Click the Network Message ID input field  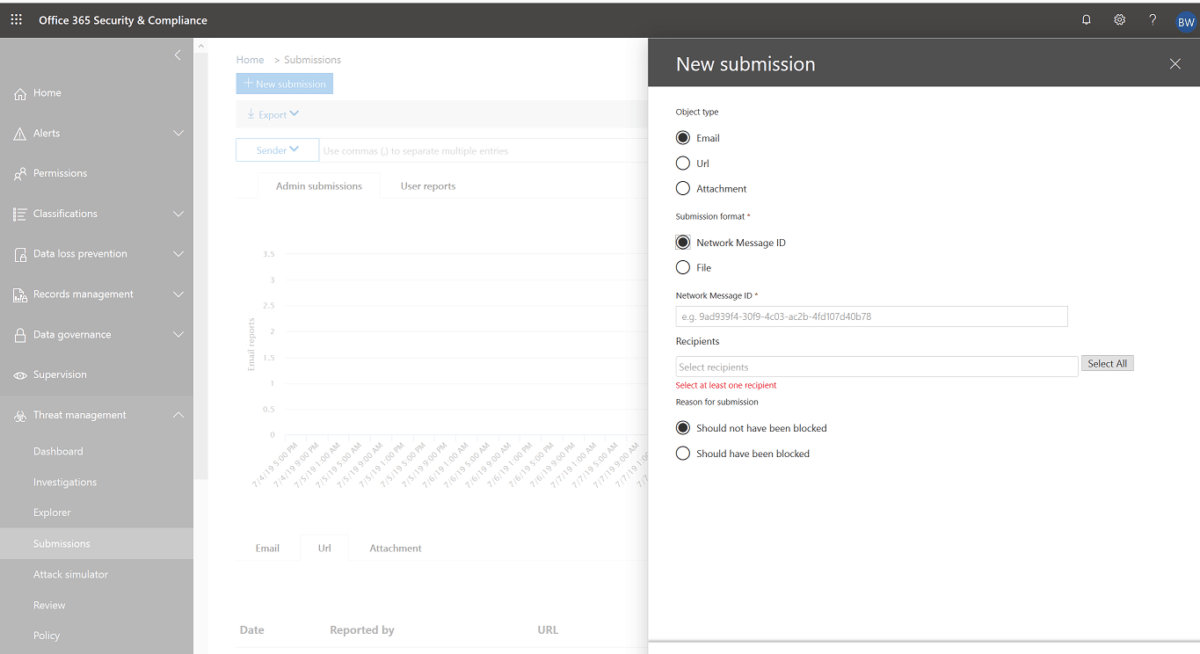(x=871, y=317)
